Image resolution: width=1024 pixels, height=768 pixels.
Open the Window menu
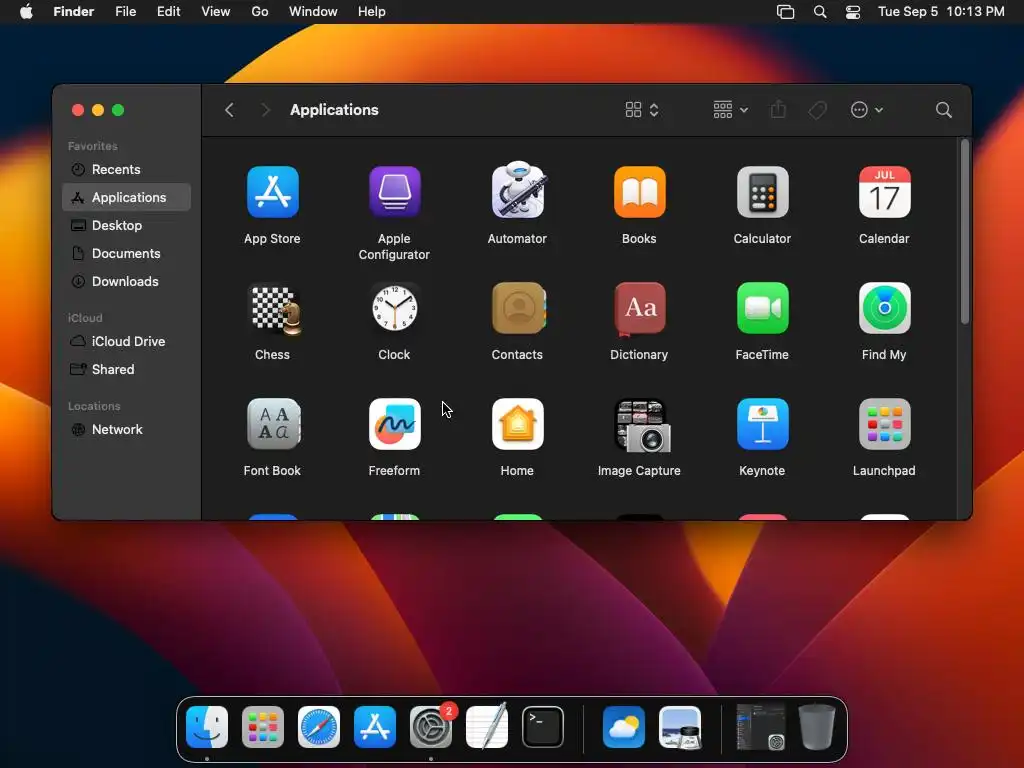click(313, 12)
